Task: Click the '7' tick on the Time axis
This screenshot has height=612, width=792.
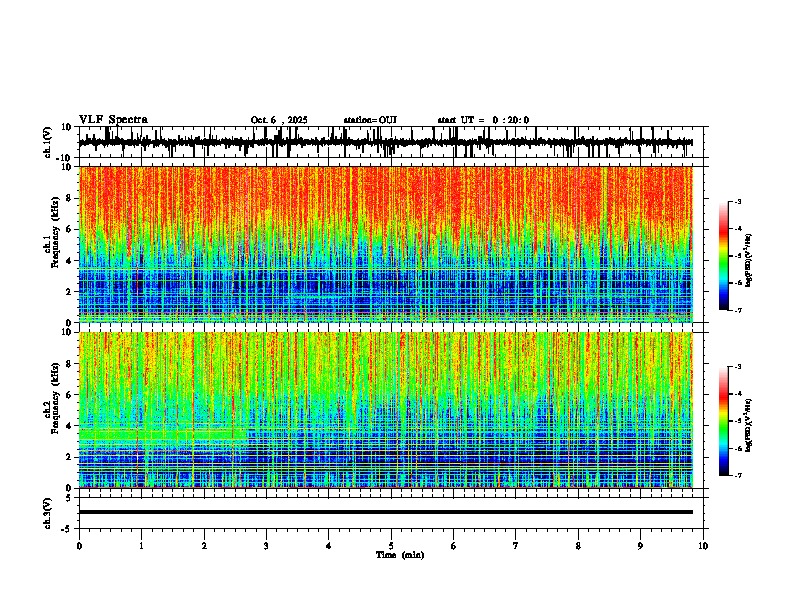Action: [x=516, y=546]
